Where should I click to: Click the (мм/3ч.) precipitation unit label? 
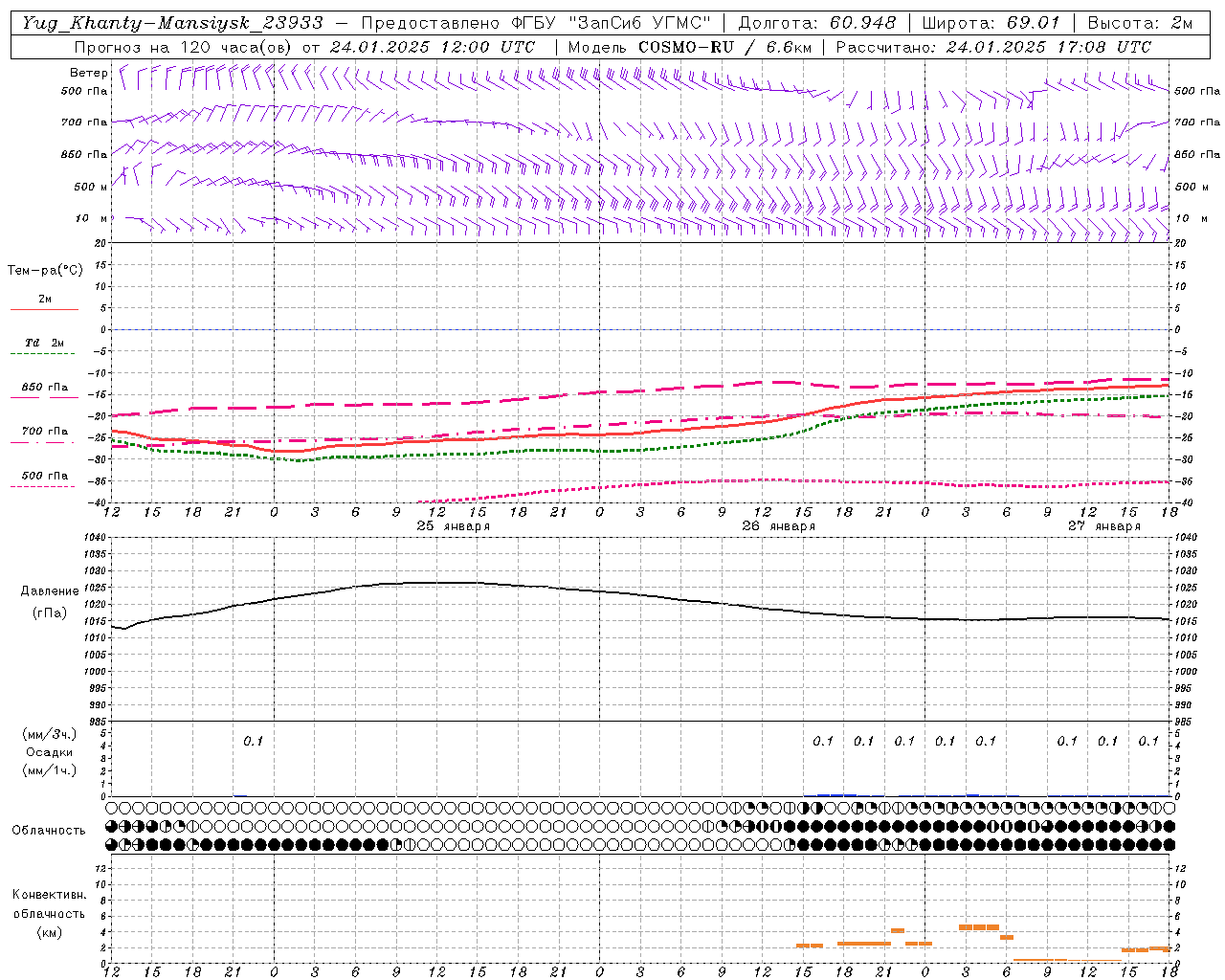pos(49,735)
